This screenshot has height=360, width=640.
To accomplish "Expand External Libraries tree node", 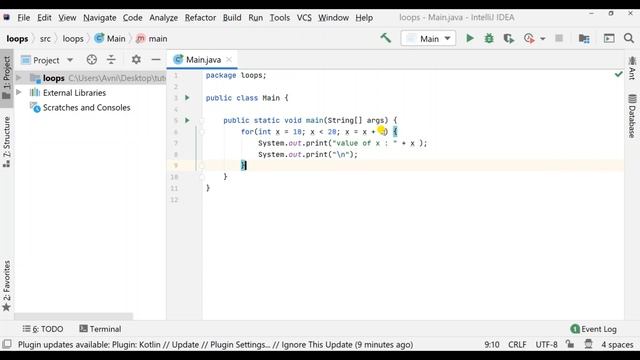I will [18, 93].
